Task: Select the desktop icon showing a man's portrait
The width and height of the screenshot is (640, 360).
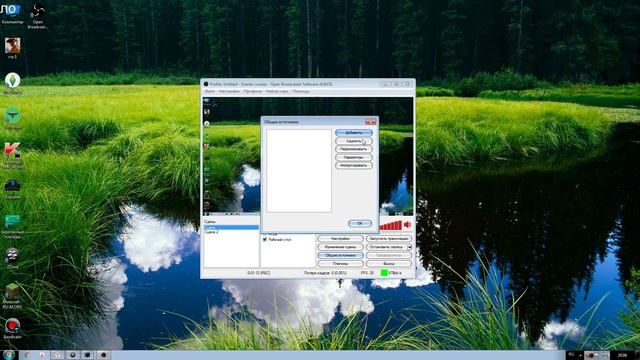Action: pyautogui.click(x=13, y=48)
